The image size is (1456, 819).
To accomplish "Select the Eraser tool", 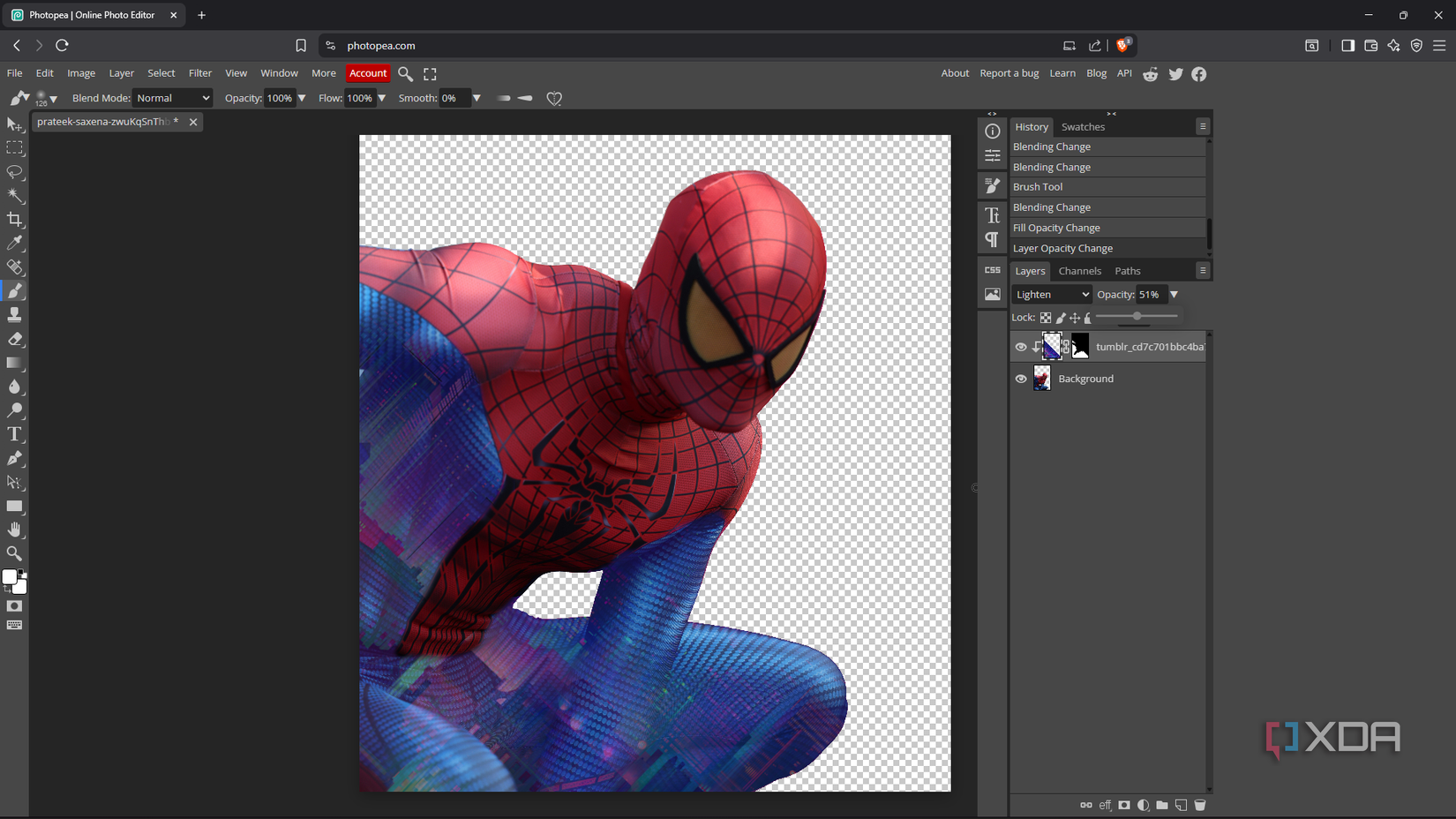I will pos(15,339).
